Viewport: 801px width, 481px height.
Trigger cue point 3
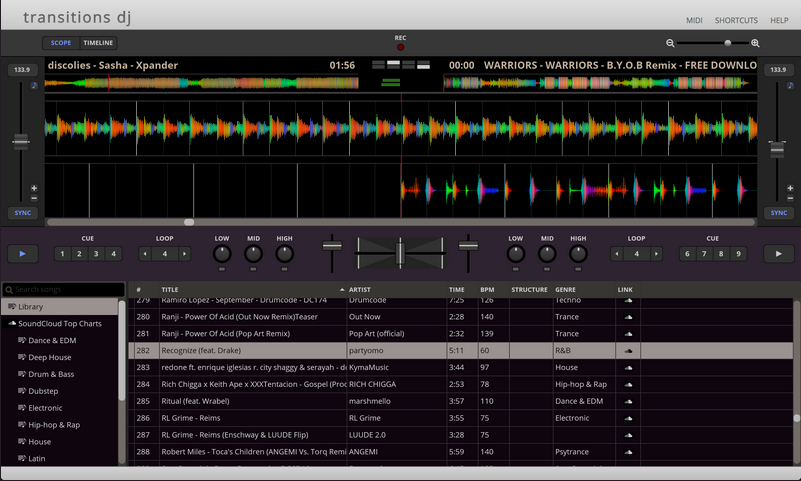96,254
